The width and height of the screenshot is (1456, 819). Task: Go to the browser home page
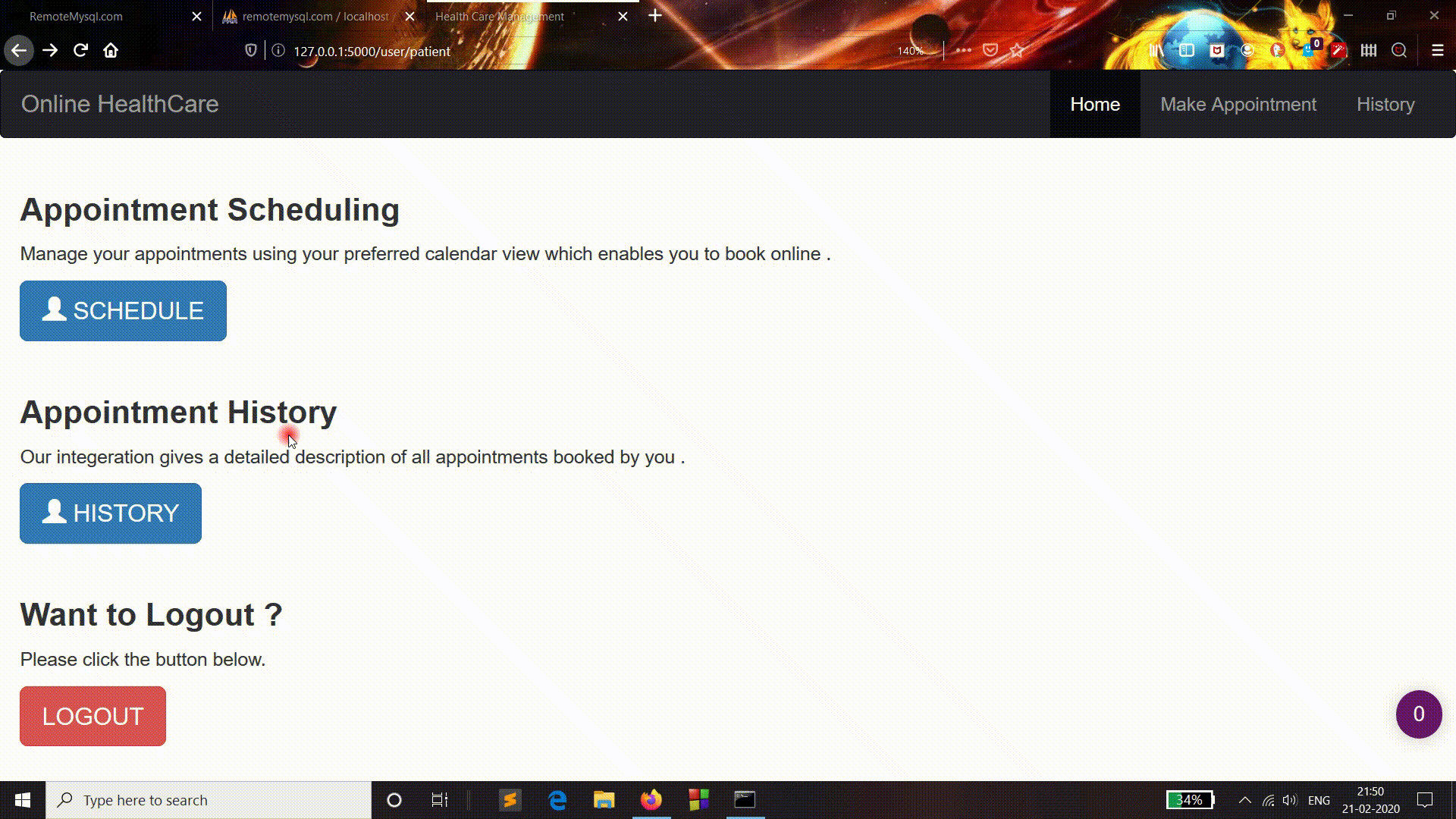111,51
